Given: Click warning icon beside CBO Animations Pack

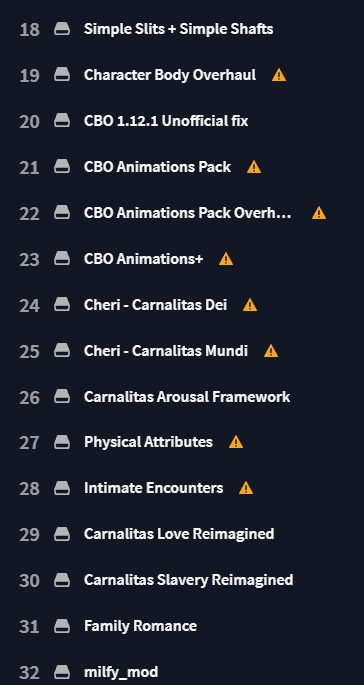Looking at the screenshot, I should pos(254,167).
